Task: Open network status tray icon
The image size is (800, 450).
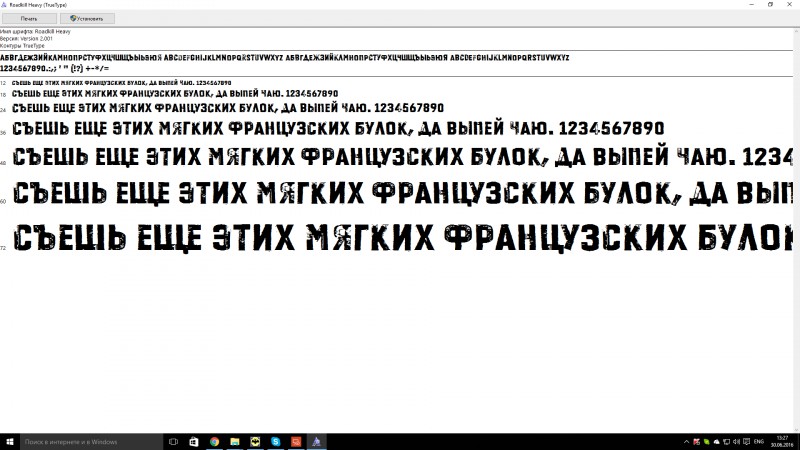Action: [x=727, y=442]
